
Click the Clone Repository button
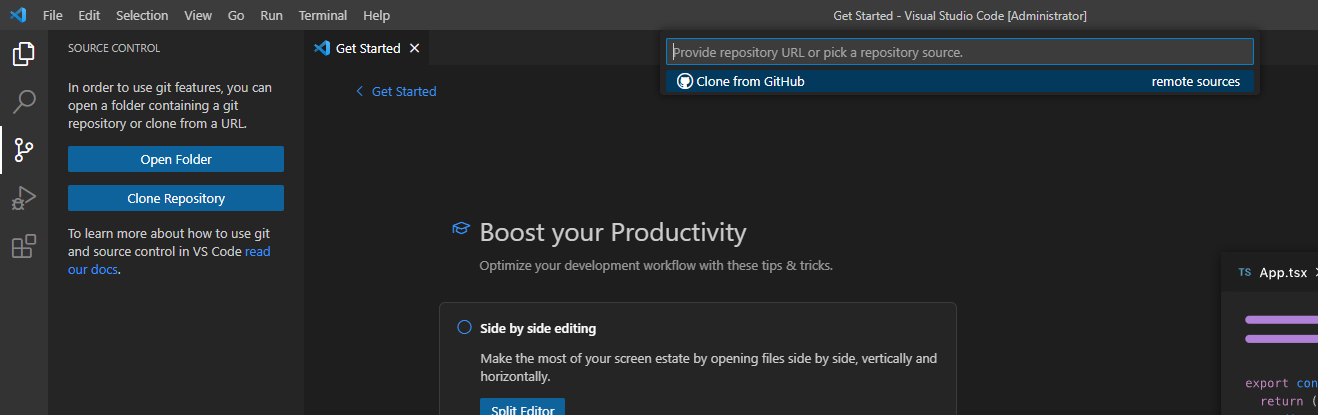pyautogui.click(x=176, y=198)
